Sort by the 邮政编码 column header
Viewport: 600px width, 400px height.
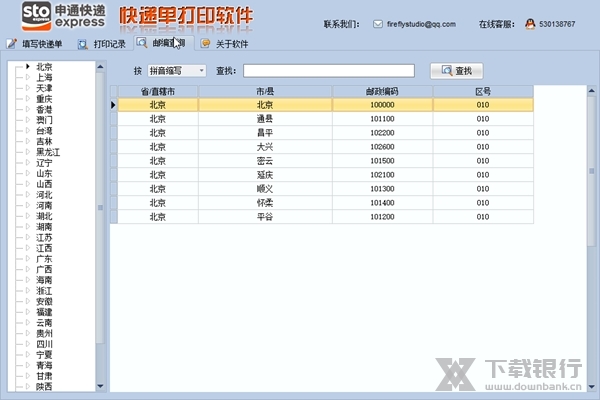point(382,91)
